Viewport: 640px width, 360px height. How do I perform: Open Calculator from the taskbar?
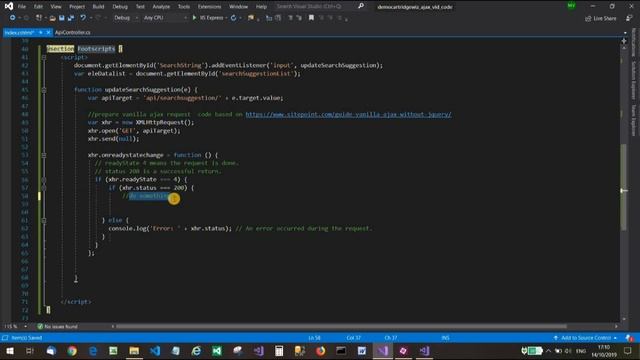pos(279,351)
